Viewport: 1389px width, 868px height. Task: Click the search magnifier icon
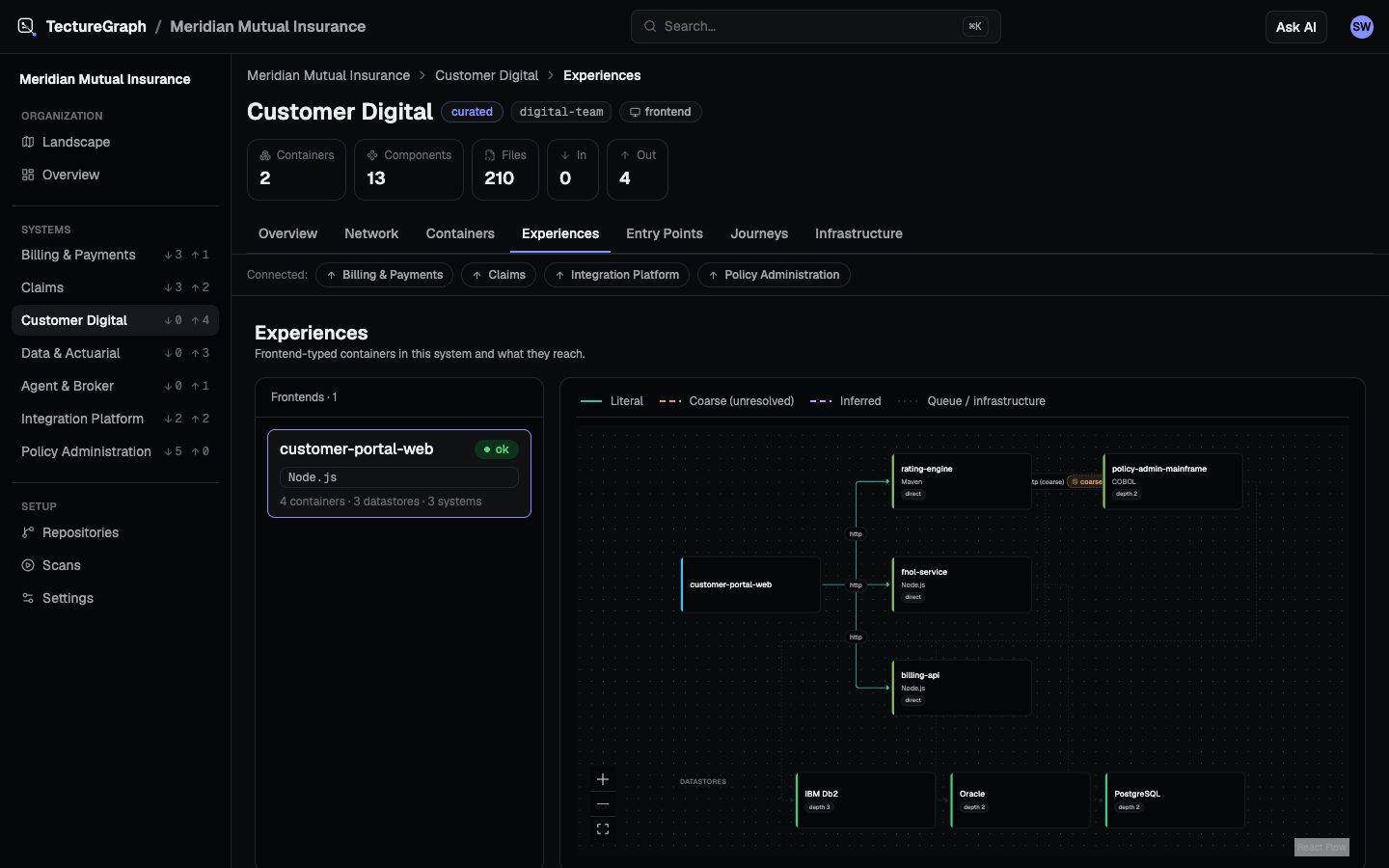(x=650, y=27)
